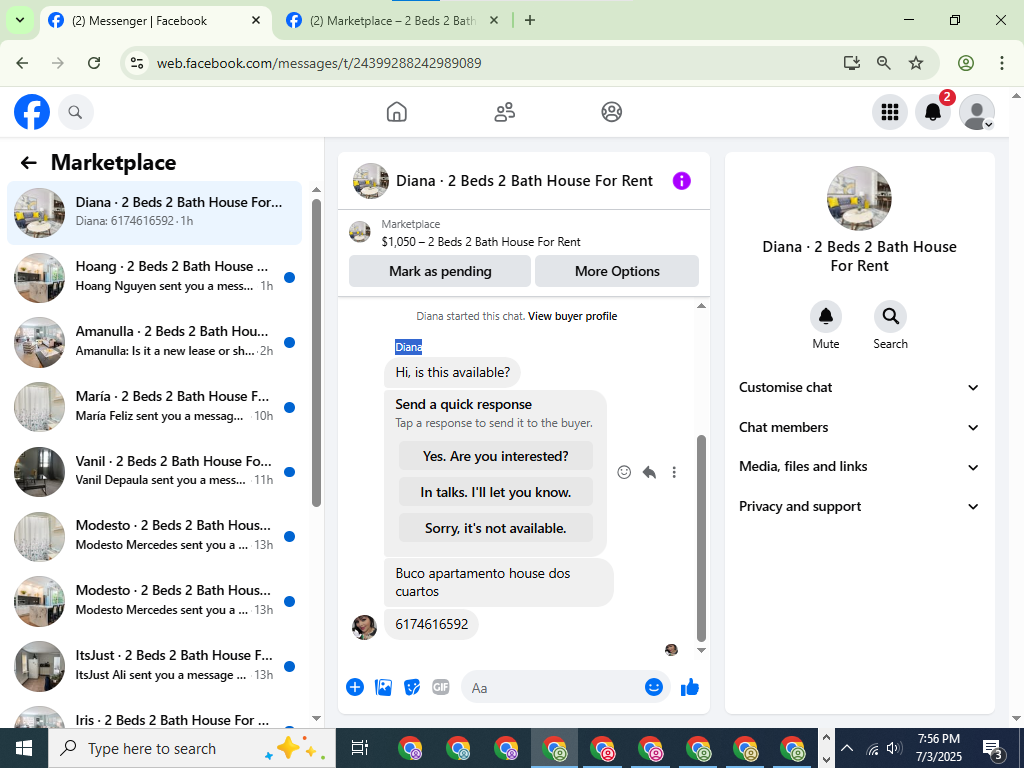Open Task View on taskbar
1024x768 pixels.
point(360,748)
